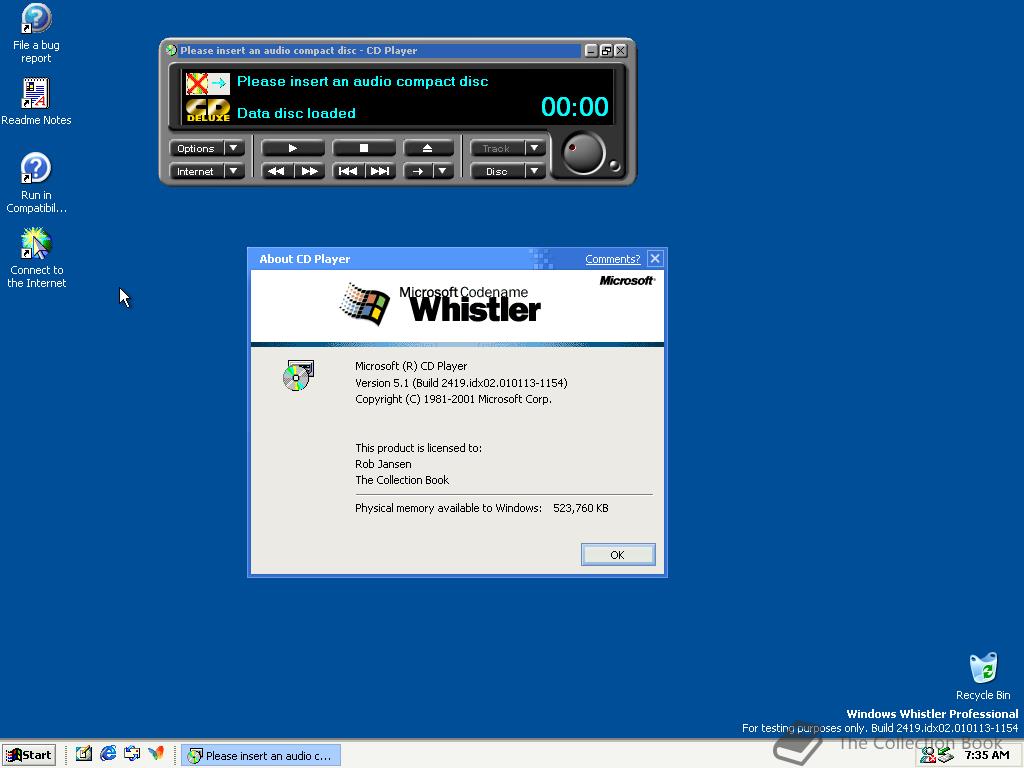Screen dimensions: 1024x768
Task: Click the rewind button in CD Player
Action: [x=277, y=171]
